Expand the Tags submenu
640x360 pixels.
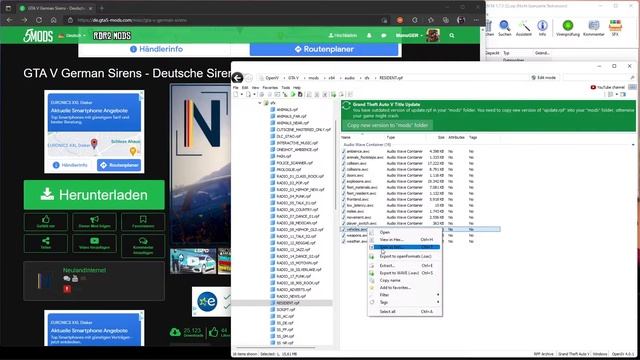[x=405, y=302]
